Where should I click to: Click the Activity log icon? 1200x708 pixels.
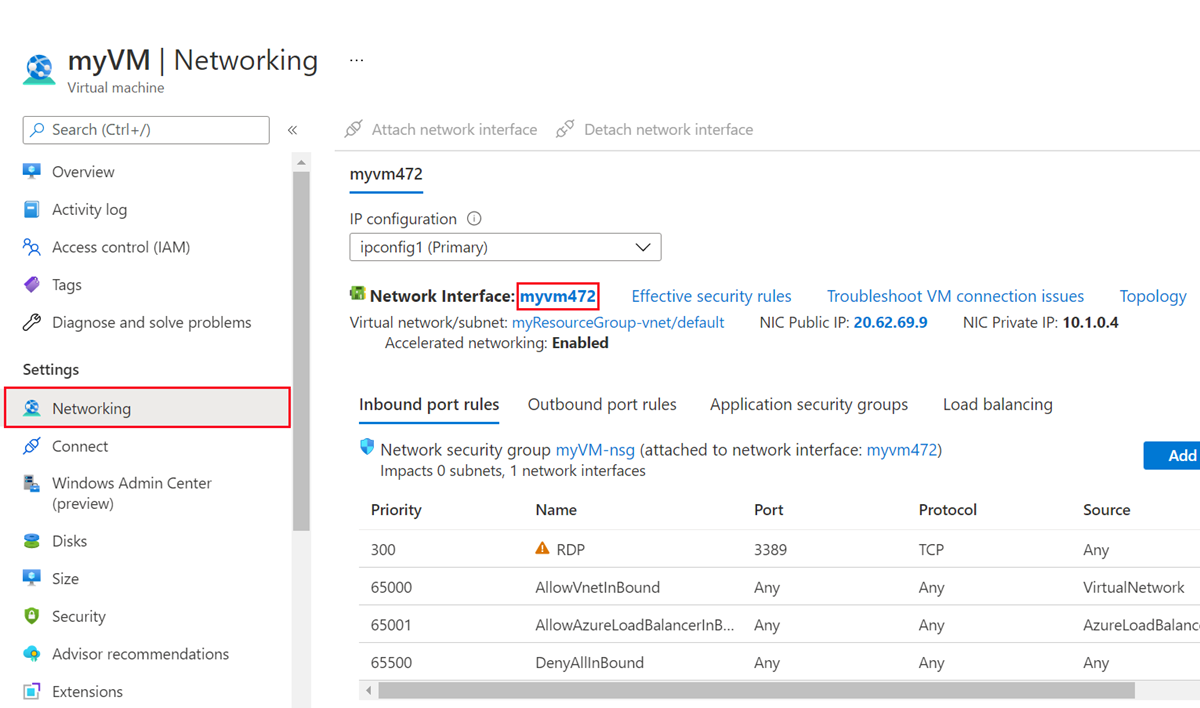tap(32, 210)
